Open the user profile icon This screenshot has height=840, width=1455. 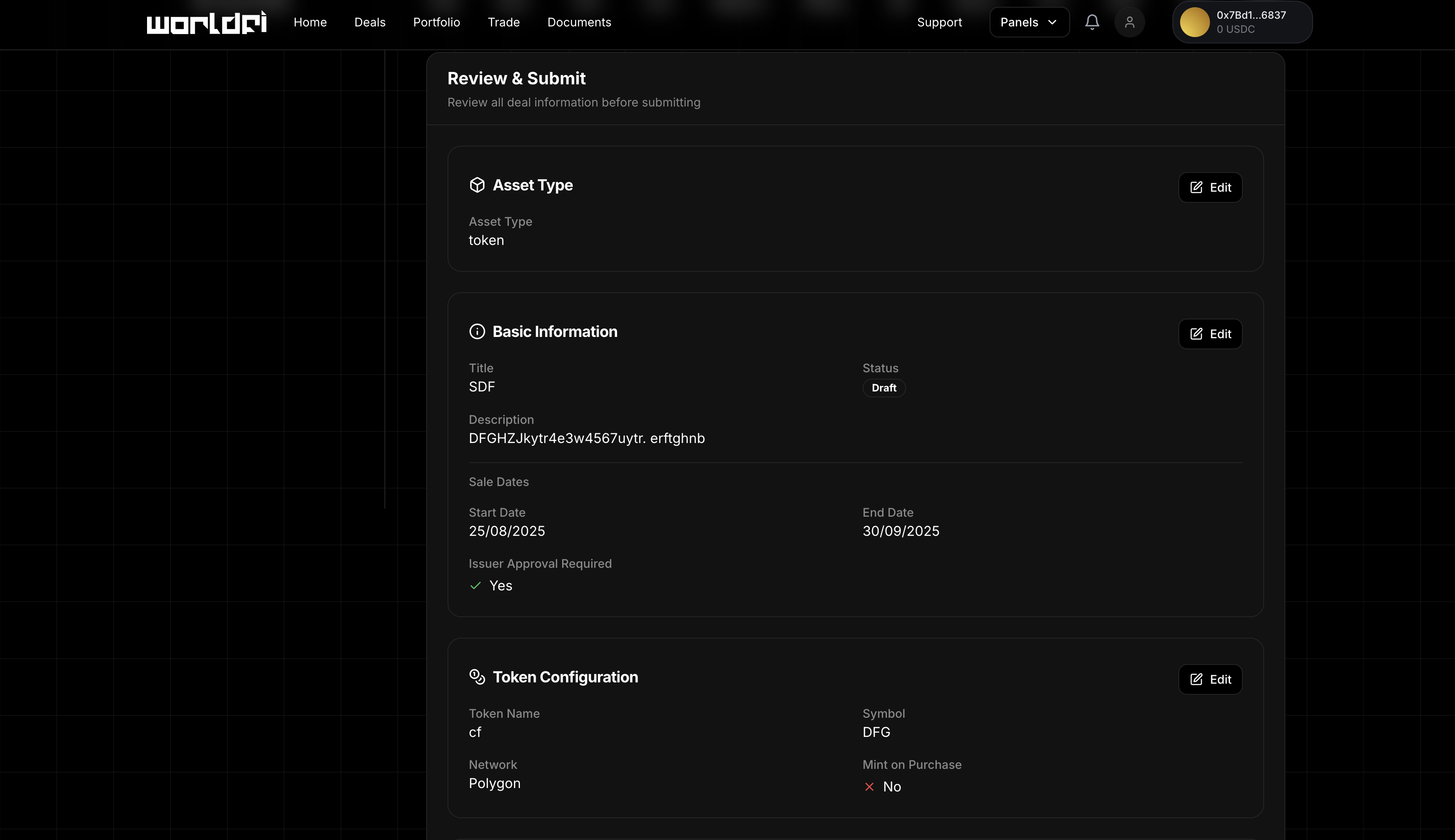[1129, 22]
